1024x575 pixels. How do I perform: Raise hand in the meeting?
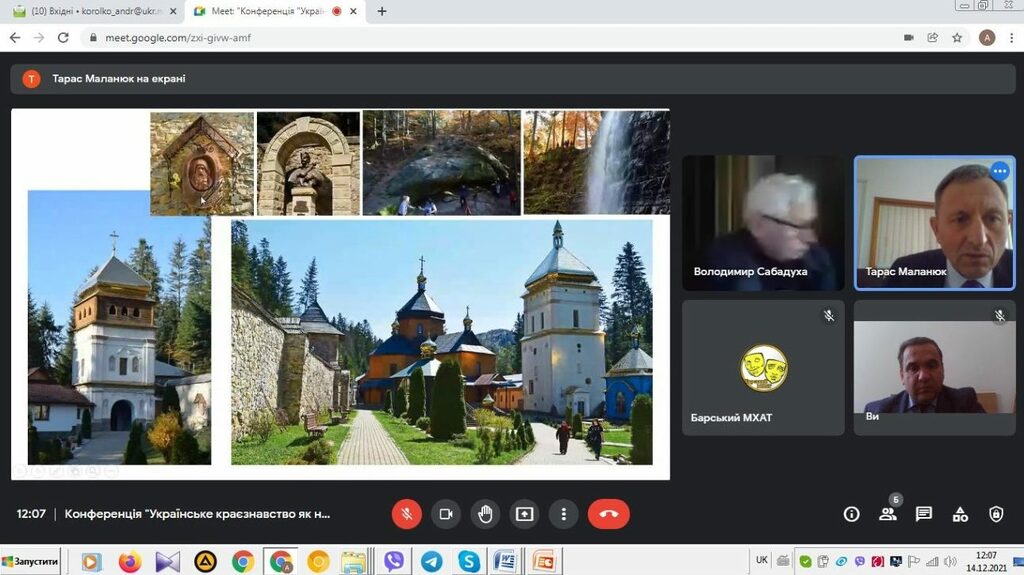tap(485, 514)
